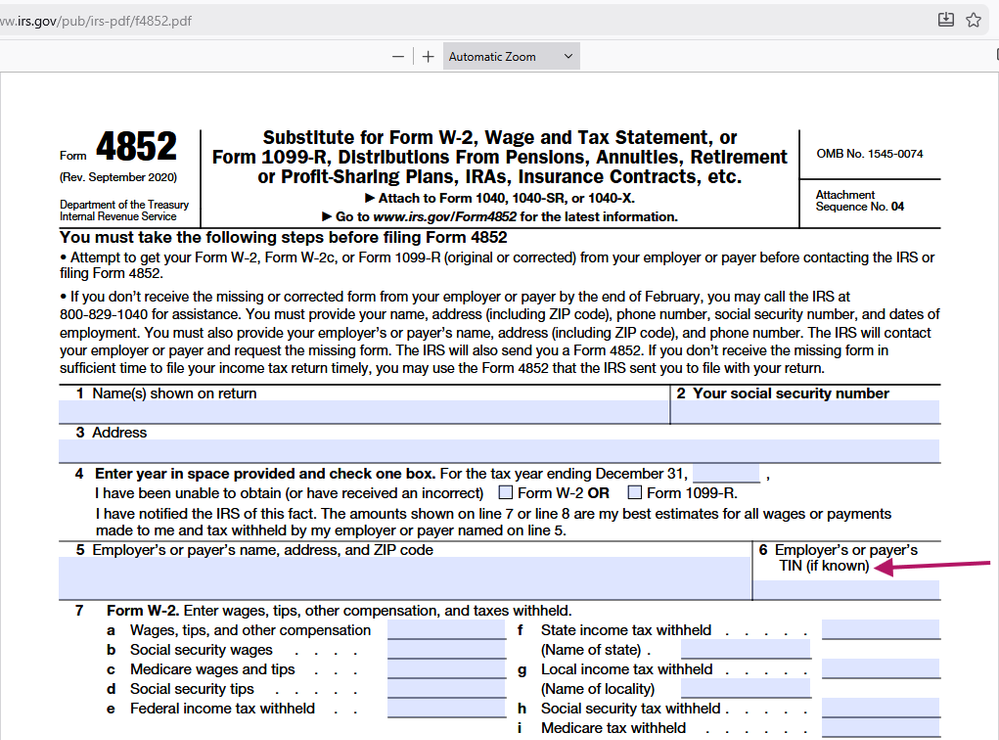The width and height of the screenshot is (999, 740).
Task: Click the Address input field
Action: [500, 451]
